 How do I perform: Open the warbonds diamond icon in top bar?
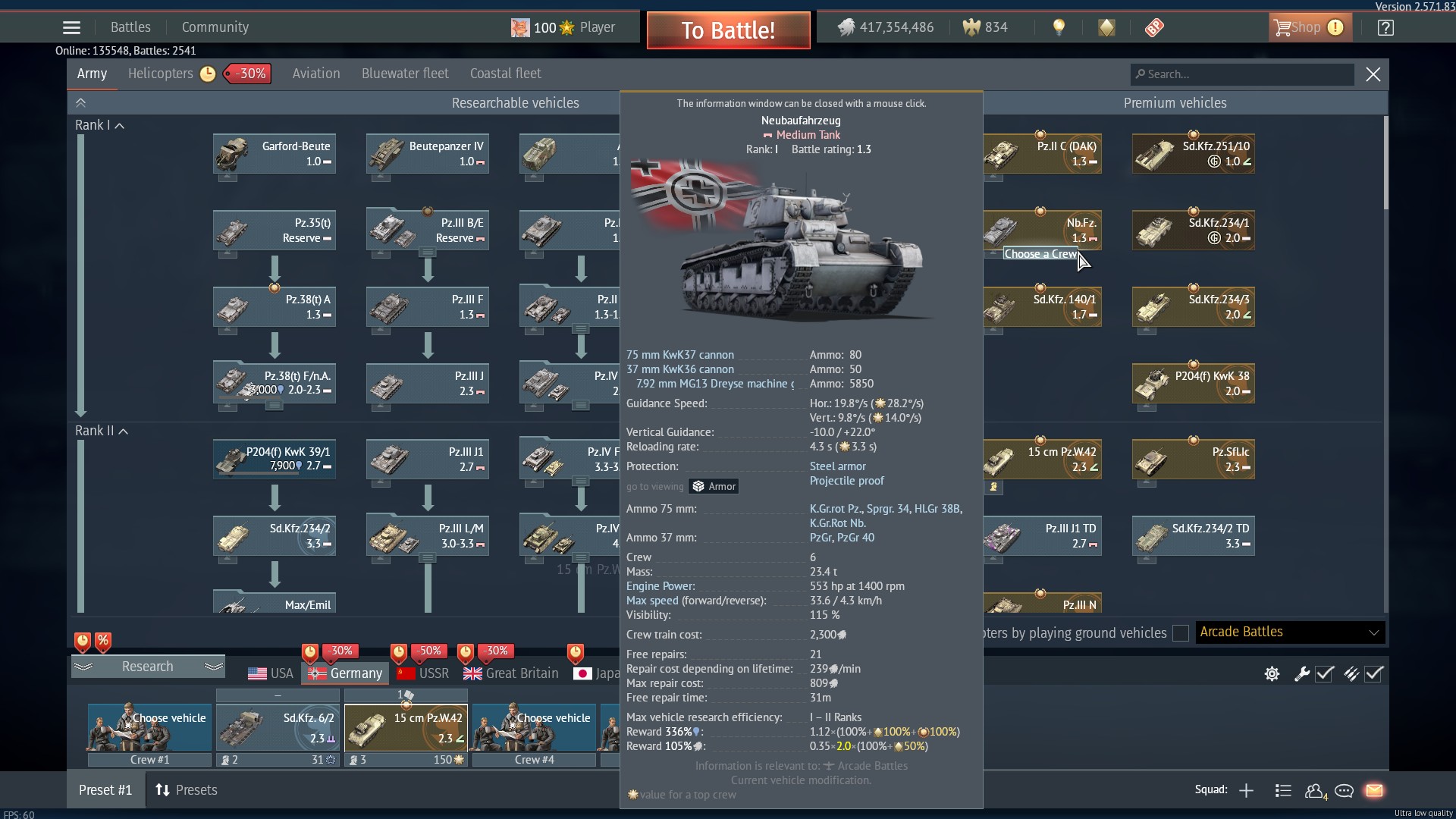tap(1106, 27)
